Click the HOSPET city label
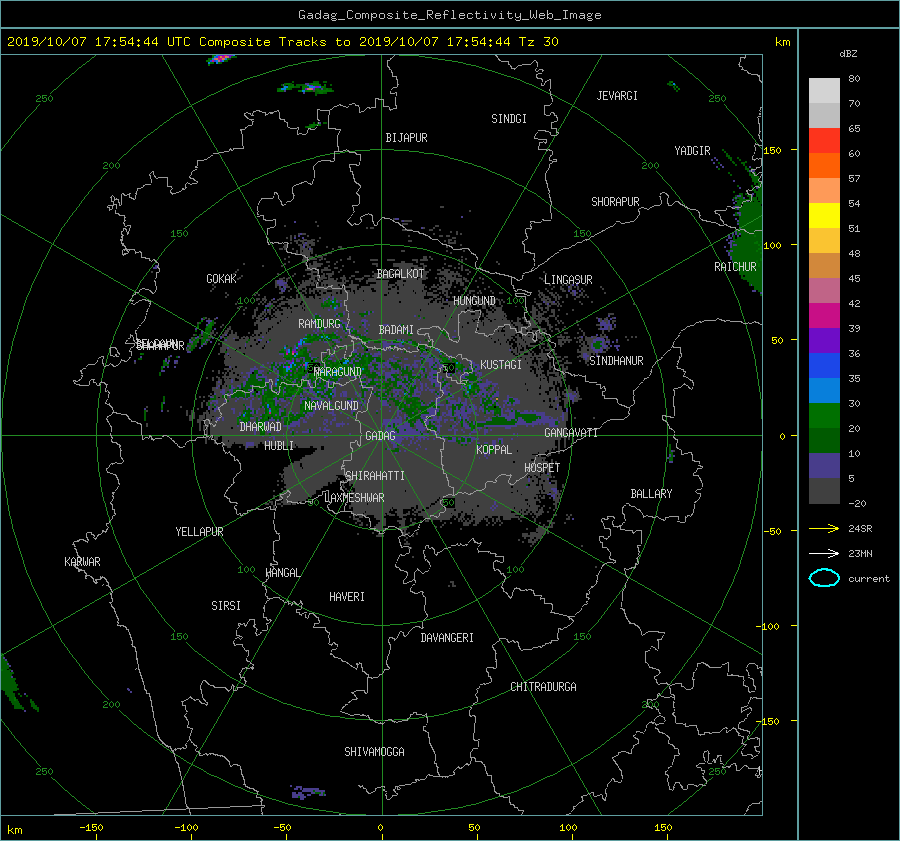The image size is (900, 841). (542, 468)
